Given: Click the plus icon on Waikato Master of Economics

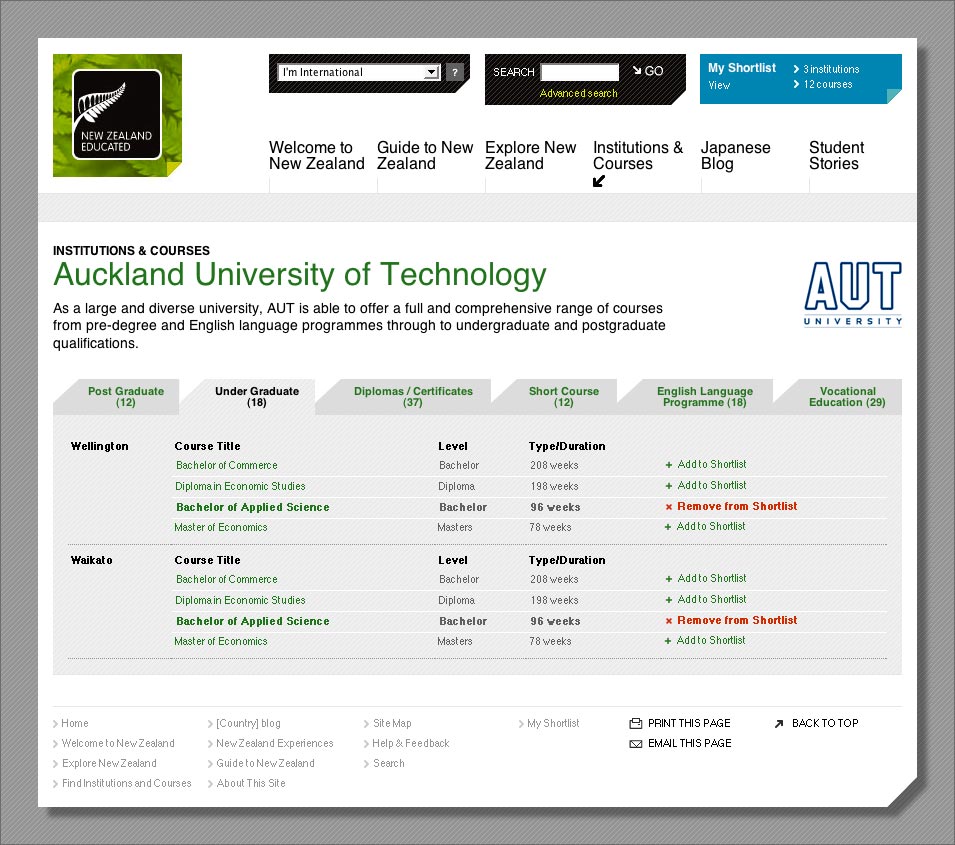Looking at the screenshot, I should pos(668,641).
